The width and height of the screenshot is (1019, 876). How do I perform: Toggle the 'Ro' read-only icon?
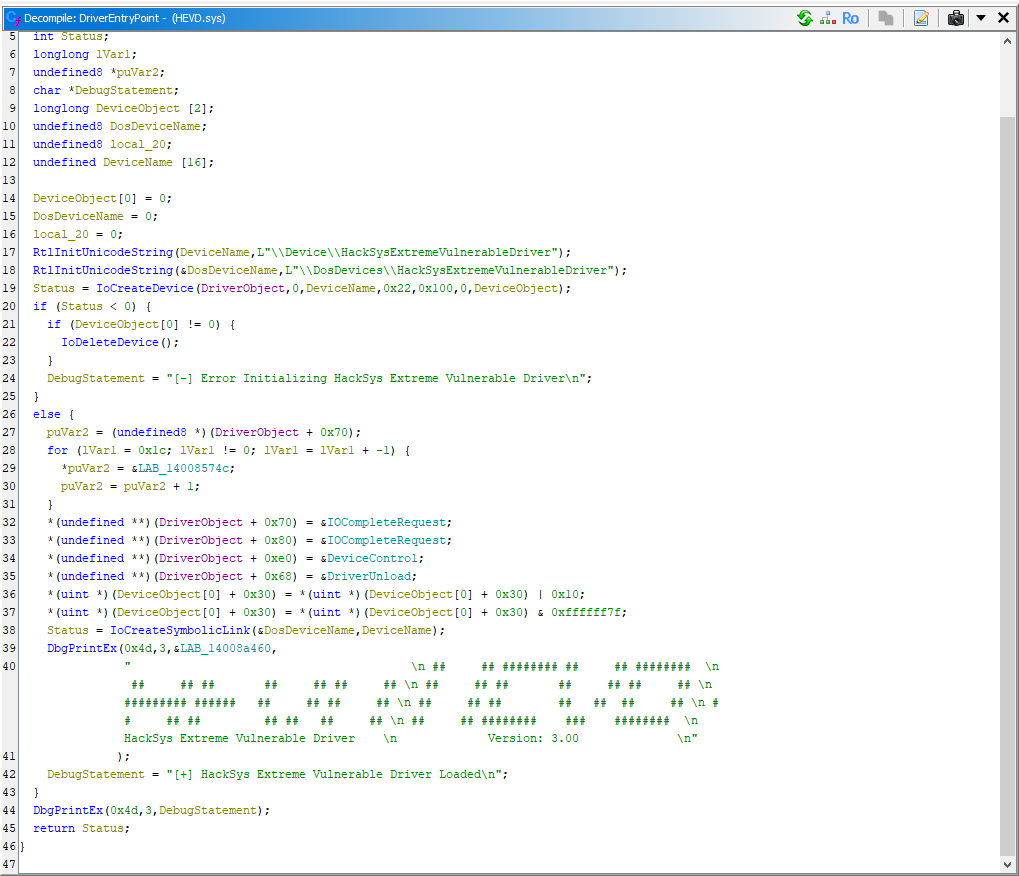click(x=850, y=18)
